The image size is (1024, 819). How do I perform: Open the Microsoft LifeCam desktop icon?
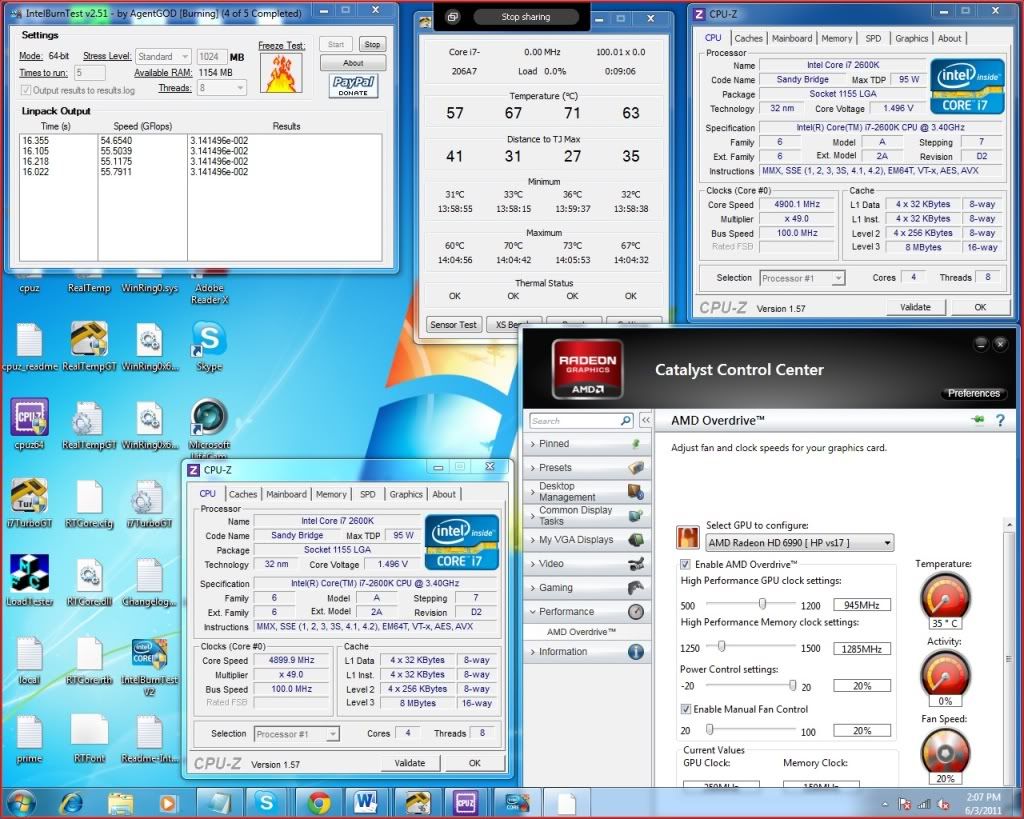pyautogui.click(x=209, y=428)
